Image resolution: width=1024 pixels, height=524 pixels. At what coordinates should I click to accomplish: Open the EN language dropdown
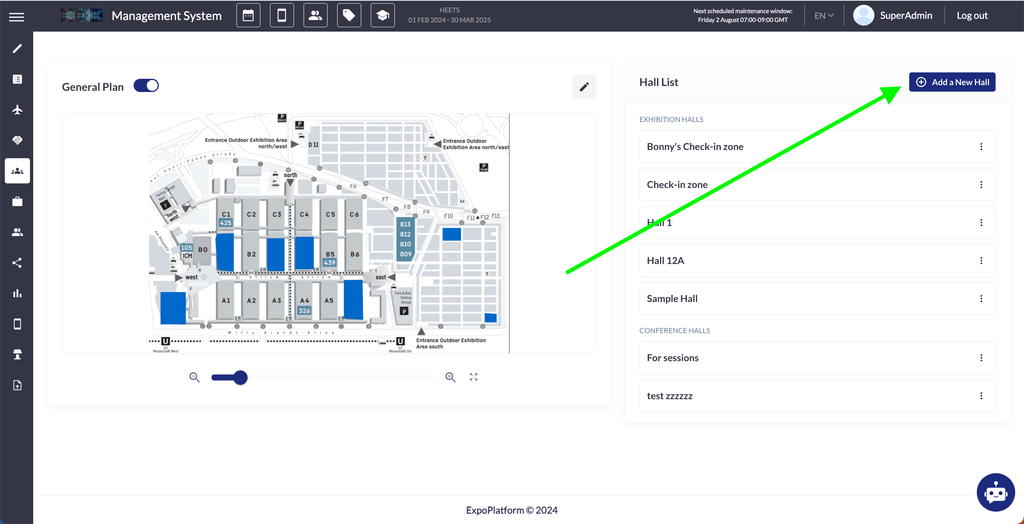coord(824,16)
